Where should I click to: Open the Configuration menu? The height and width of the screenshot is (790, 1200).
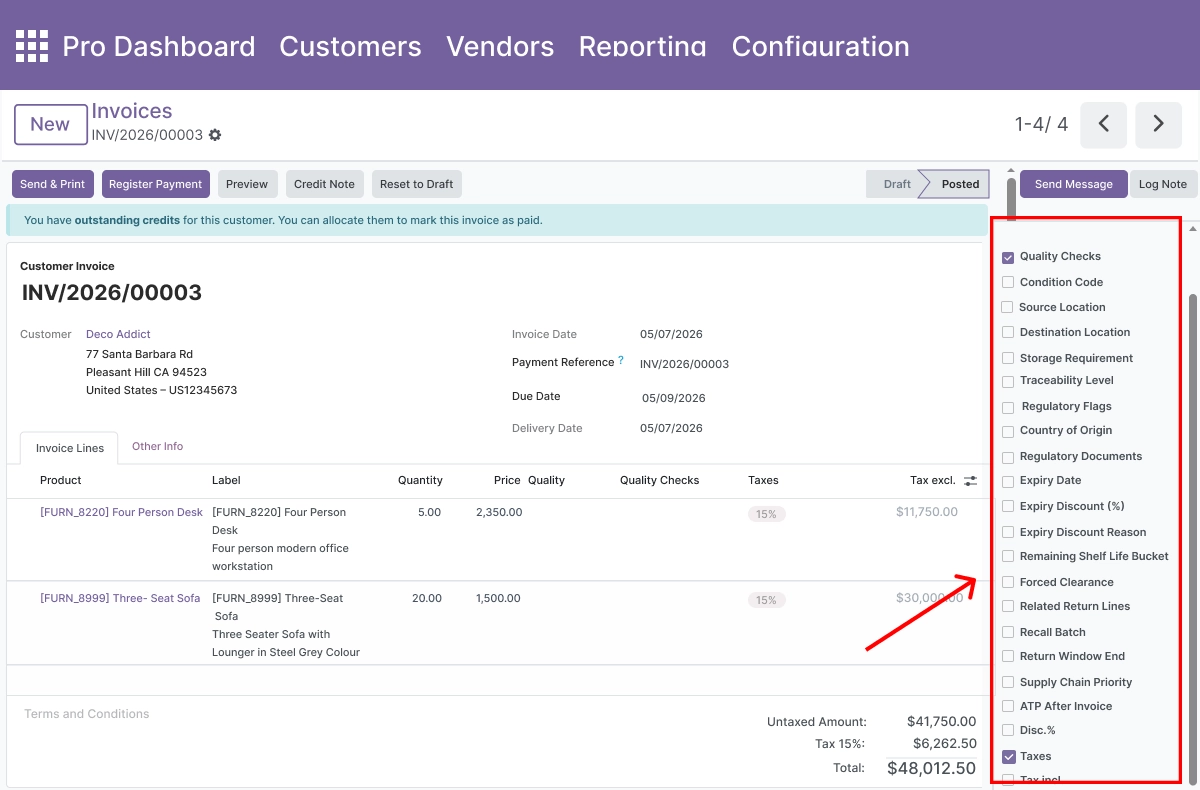click(821, 46)
